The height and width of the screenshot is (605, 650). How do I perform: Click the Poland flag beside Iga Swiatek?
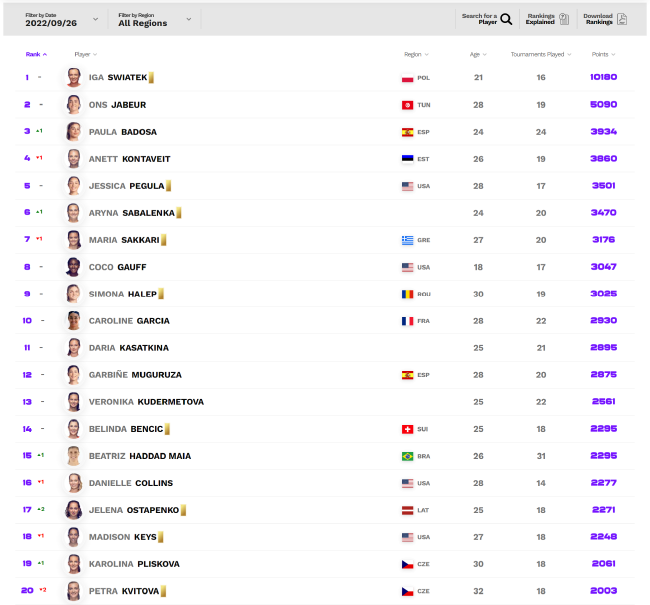point(407,78)
